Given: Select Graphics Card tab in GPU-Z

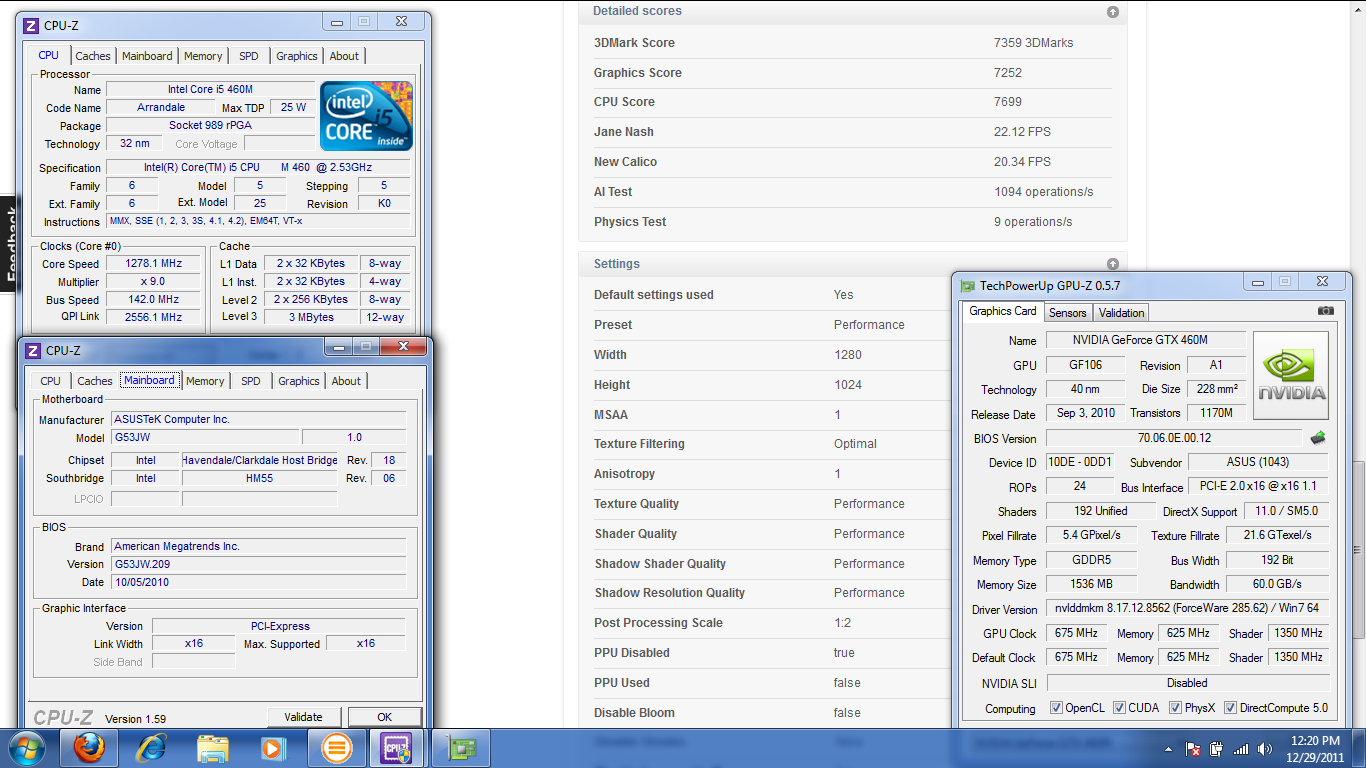Looking at the screenshot, I should click(x=1003, y=311).
